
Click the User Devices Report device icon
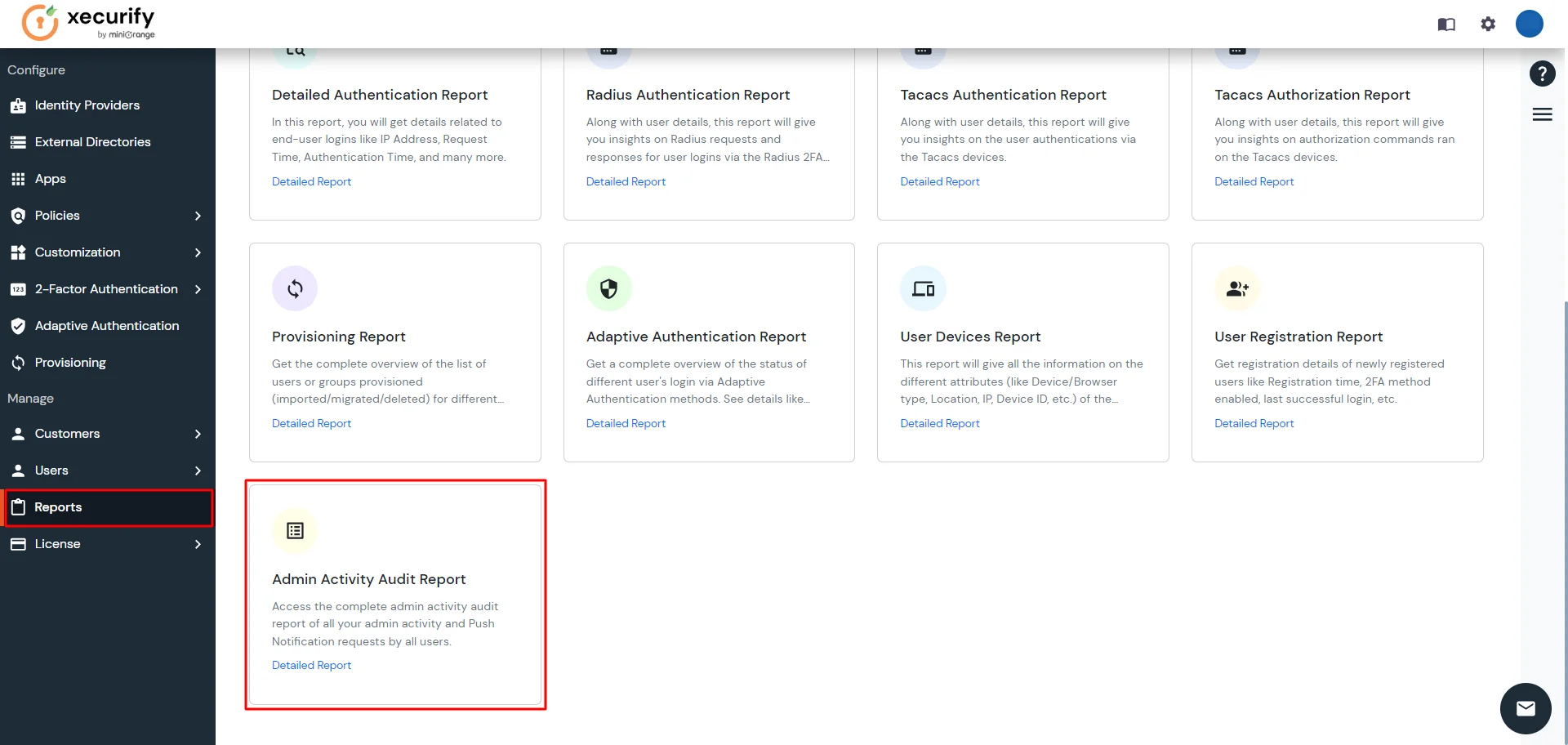pyautogui.click(x=923, y=288)
